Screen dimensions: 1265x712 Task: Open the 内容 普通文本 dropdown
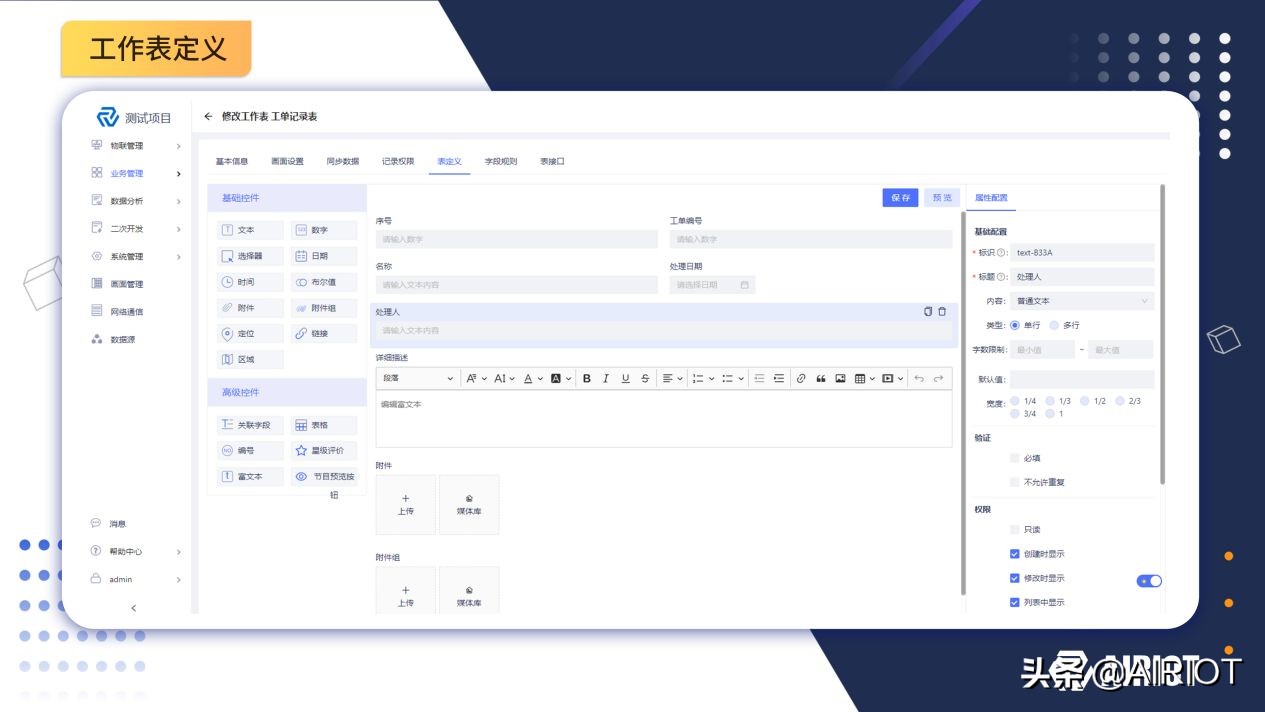(x=1082, y=301)
